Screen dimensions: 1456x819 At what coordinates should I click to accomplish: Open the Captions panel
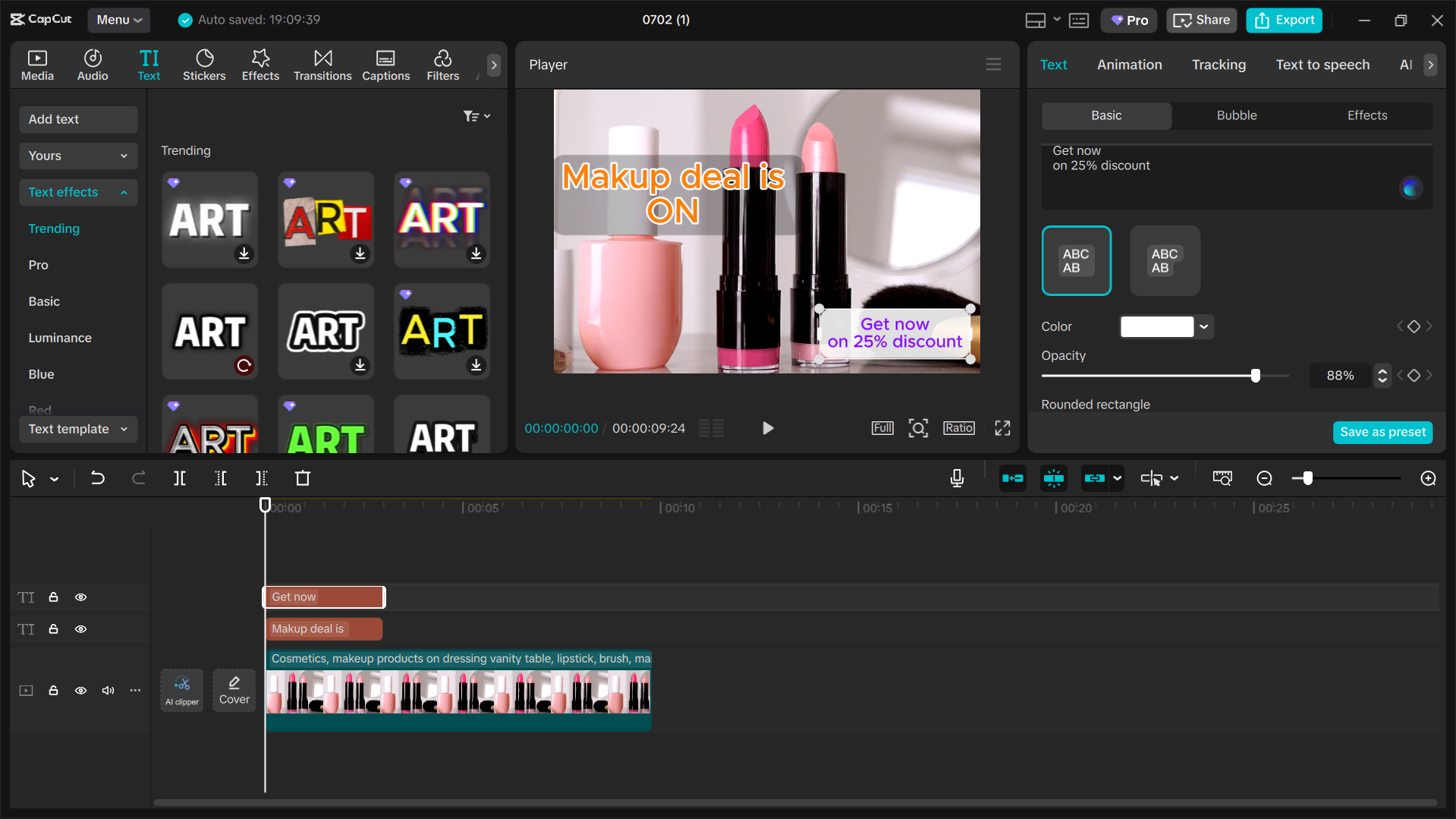(x=385, y=65)
